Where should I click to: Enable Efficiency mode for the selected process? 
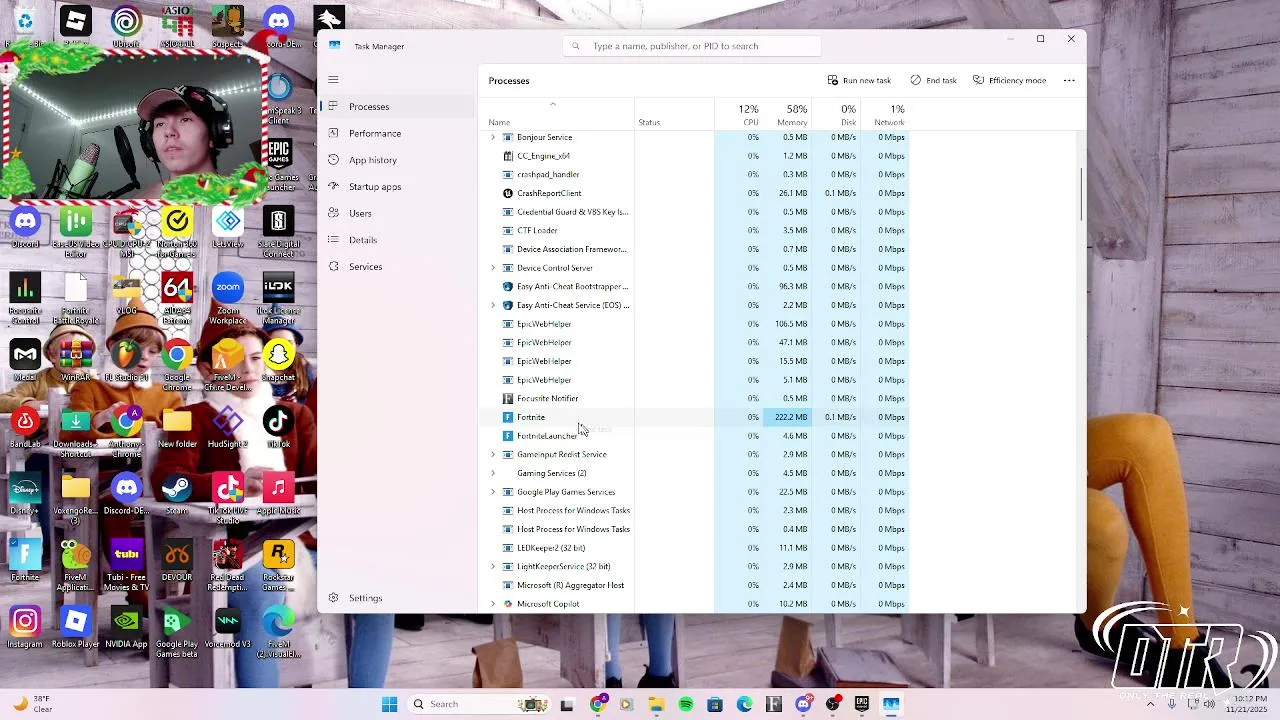[x=1009, y=80]
